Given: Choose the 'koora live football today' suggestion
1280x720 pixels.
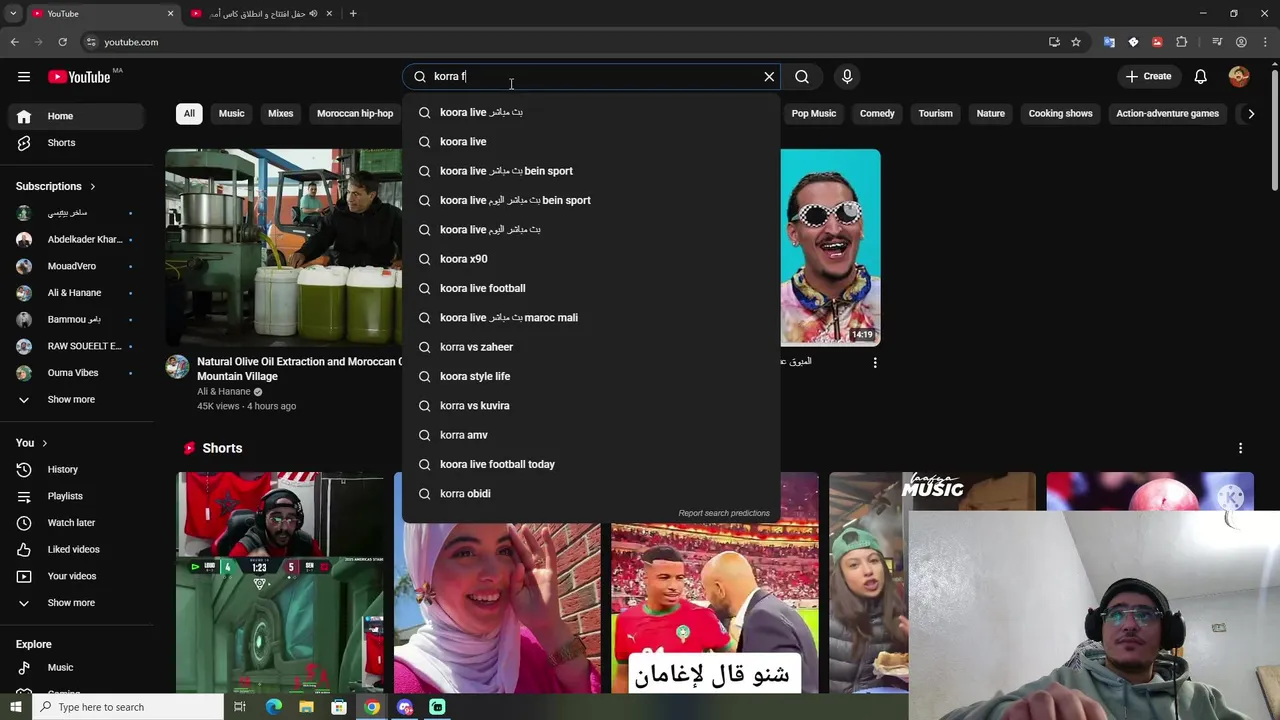Looking at the screenshot, I should pyautogui.click(x=591, y=464).
